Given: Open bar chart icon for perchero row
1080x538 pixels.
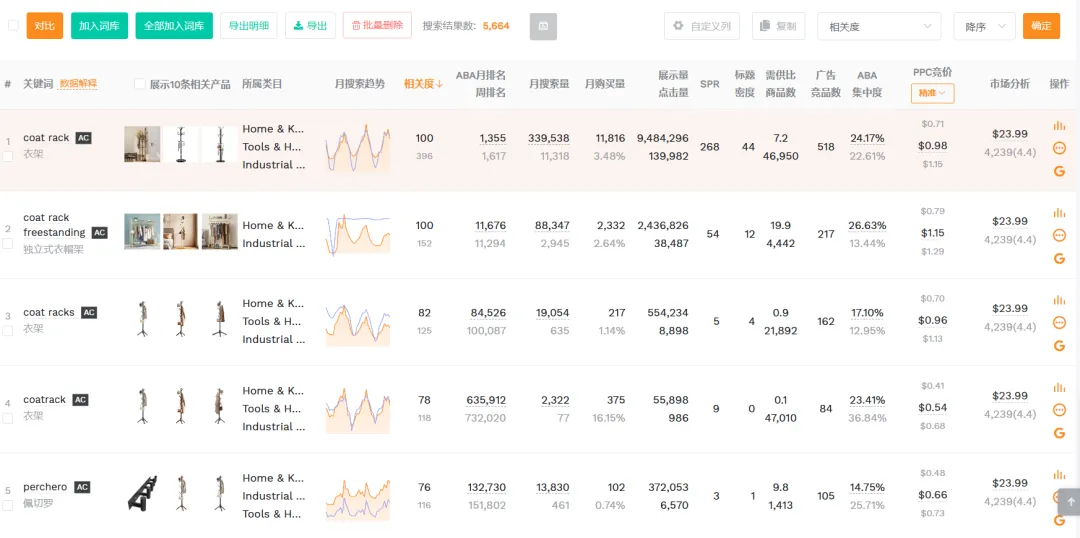Looking at the screenshot, I should [1059, 475].
